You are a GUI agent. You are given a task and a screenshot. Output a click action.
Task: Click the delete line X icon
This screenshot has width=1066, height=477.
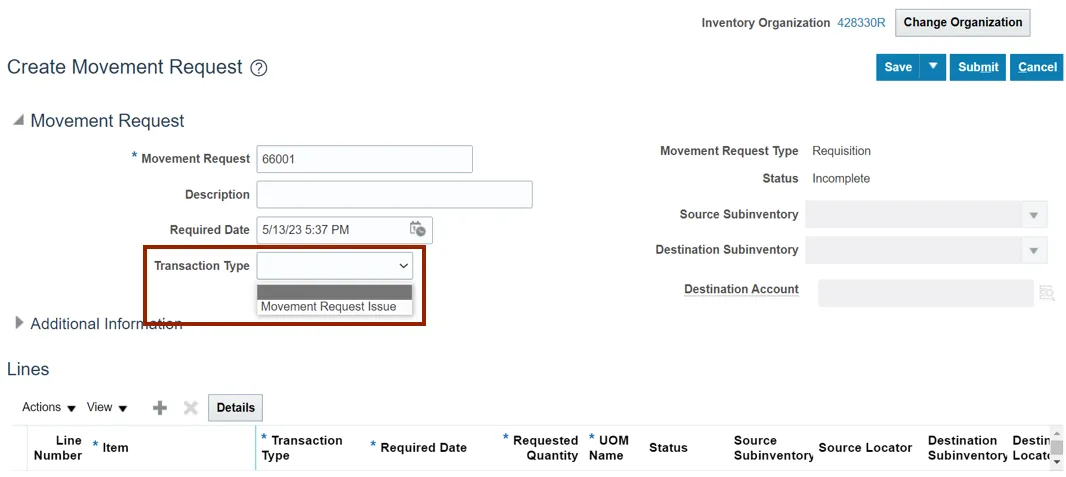191,407
